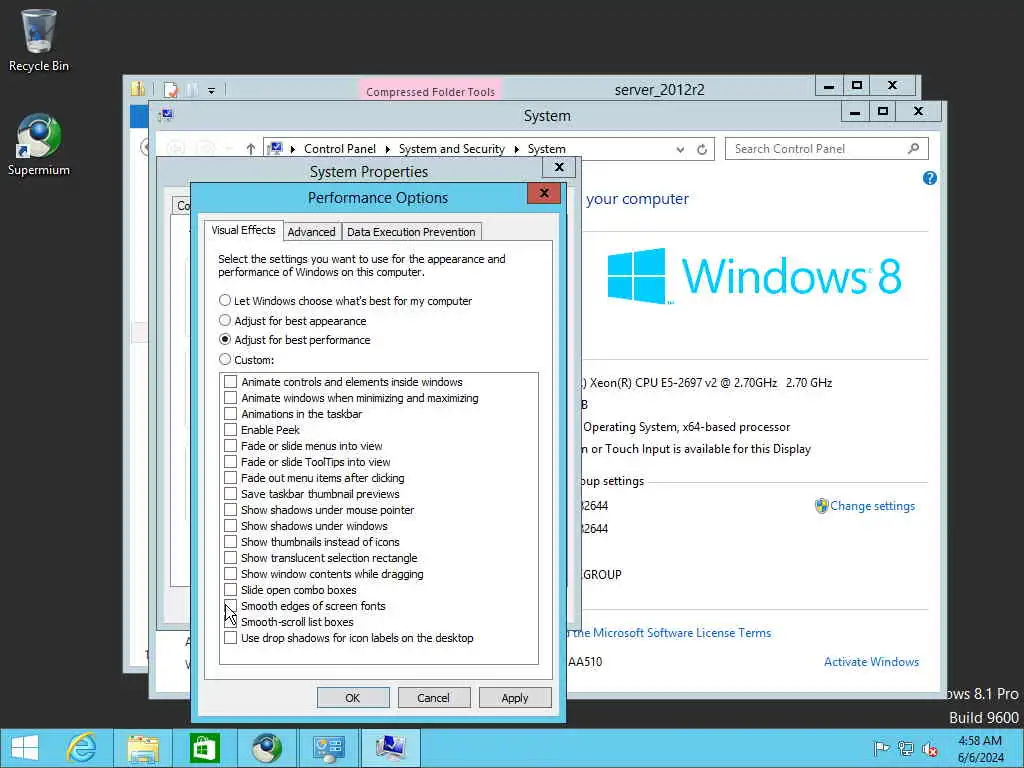
Task: Click muted volume tray icon
Action: (x=929, y=749)
